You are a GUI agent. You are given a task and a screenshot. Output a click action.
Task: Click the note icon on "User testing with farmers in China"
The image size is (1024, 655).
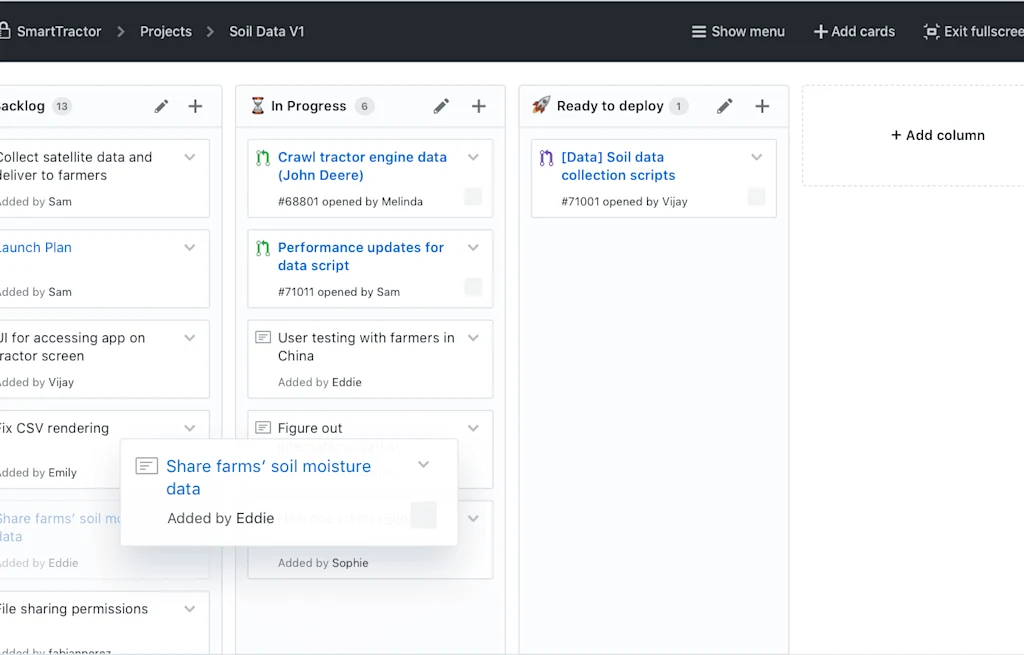[x=262, y=337]
